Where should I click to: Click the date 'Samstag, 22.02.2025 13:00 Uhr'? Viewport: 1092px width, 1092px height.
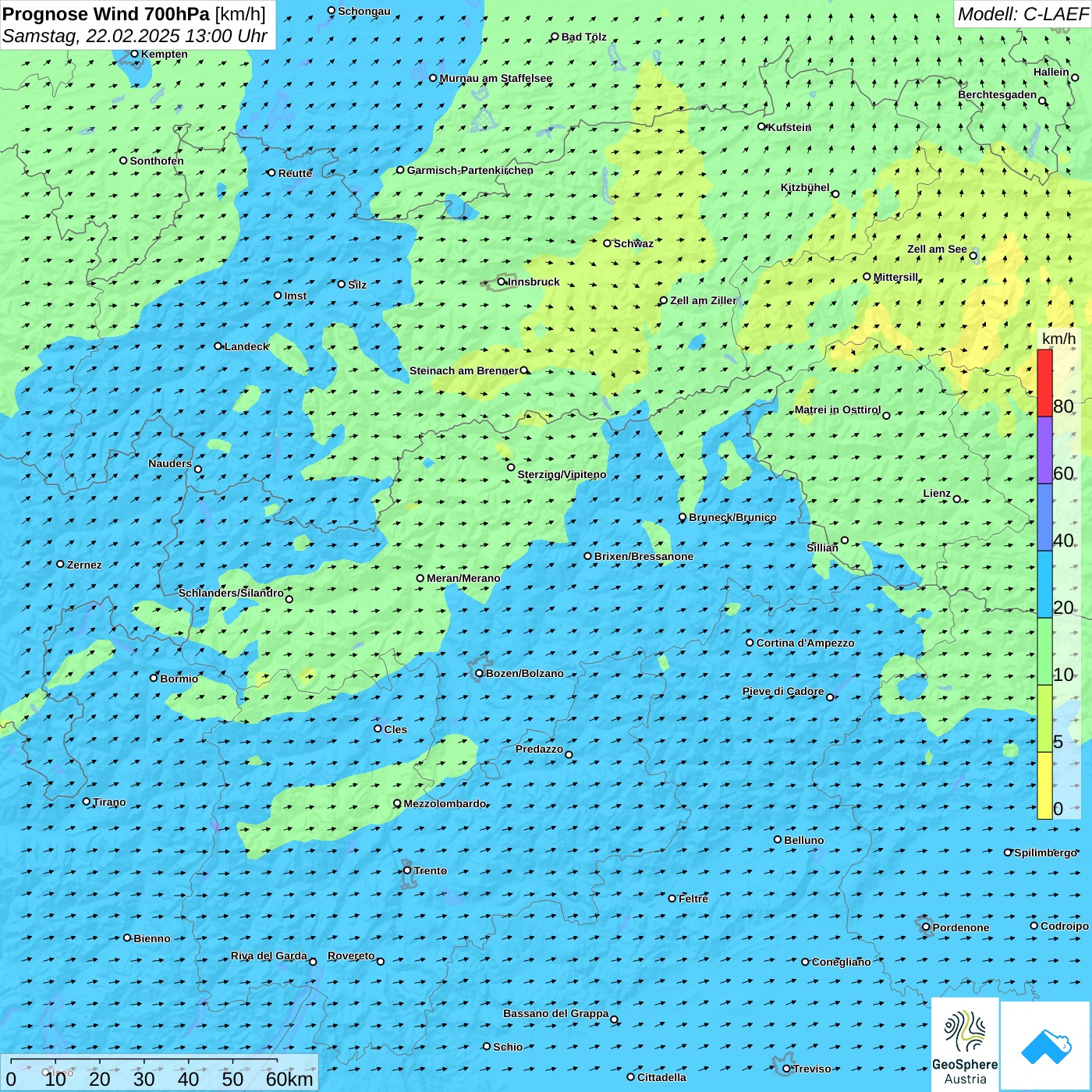[135, 36]
